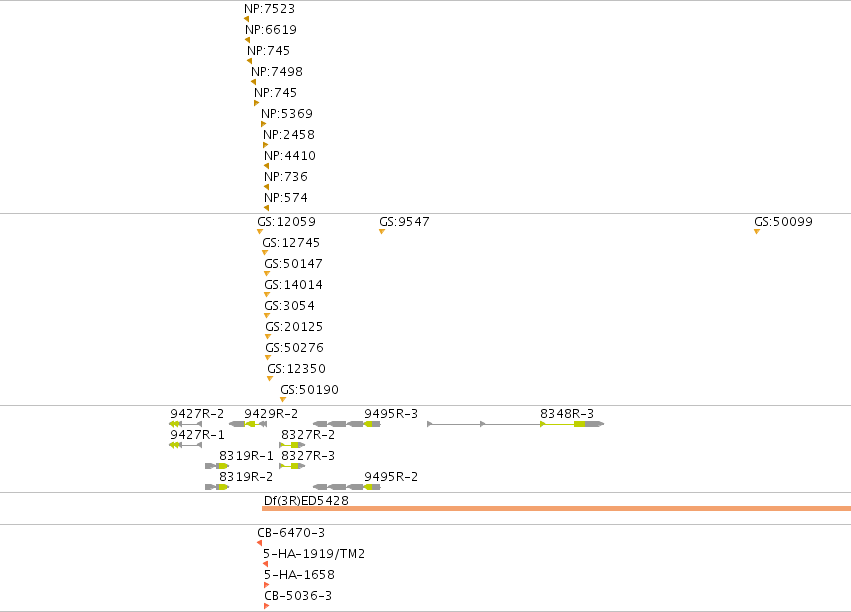The width and height of the screenshot is (851, 612).
Task: Select the 9429R-2 transcript label
Action: pyautogui.click(x=271, y=413)
